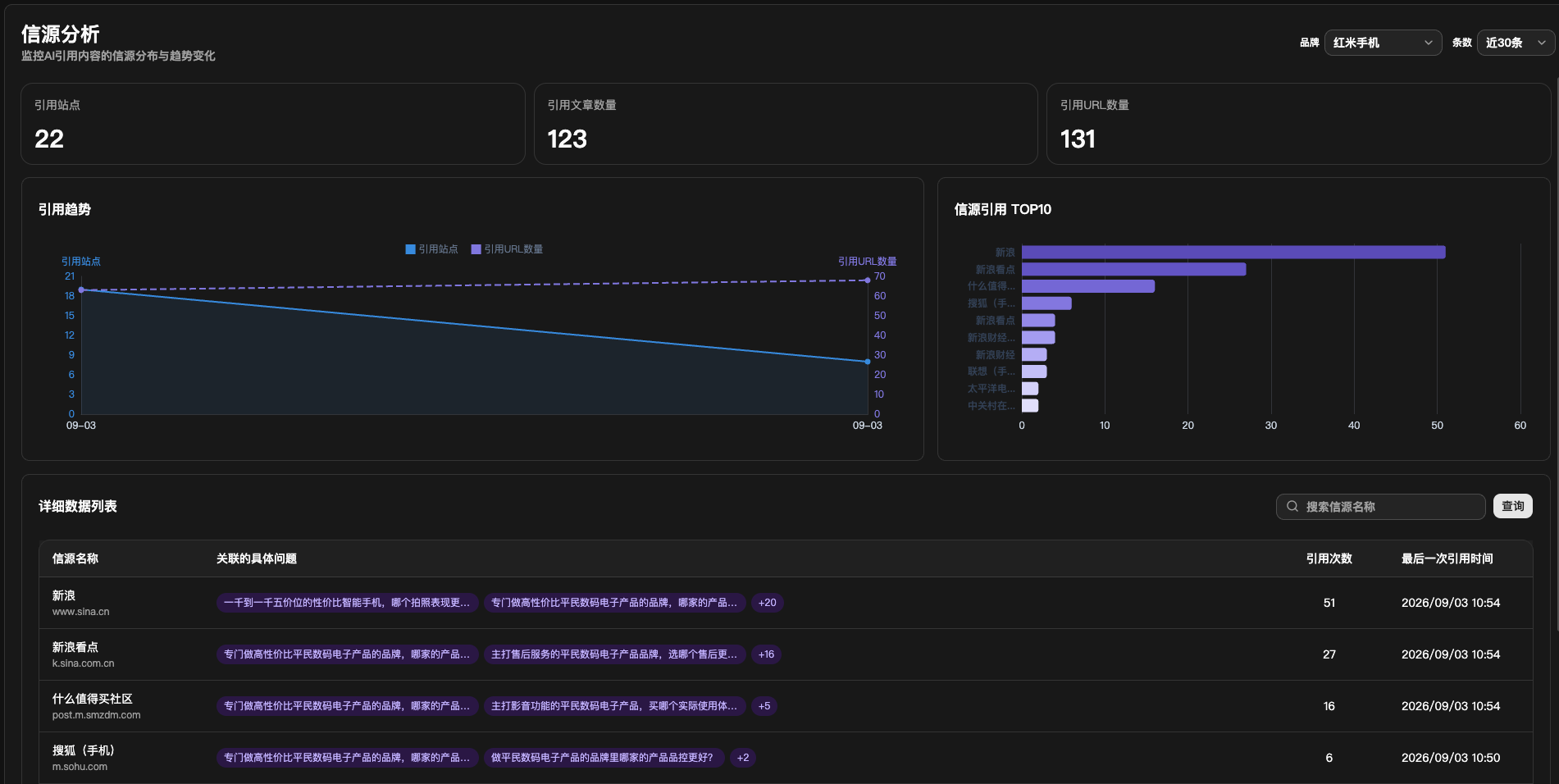Click 主打售后服务 question tag

click(614, 654)
